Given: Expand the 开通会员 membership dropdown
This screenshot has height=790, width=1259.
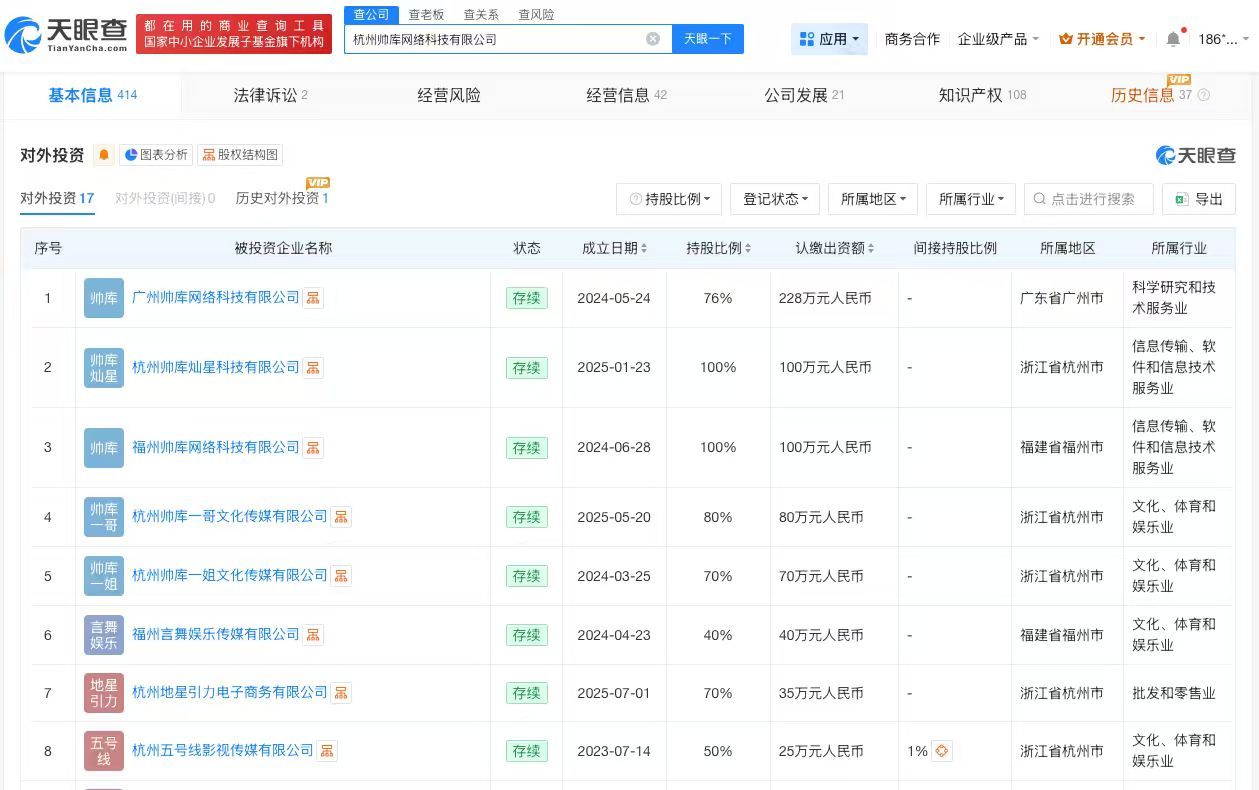Looking at the screenshot, I should pyautogui.click(x=1100, y=39).
